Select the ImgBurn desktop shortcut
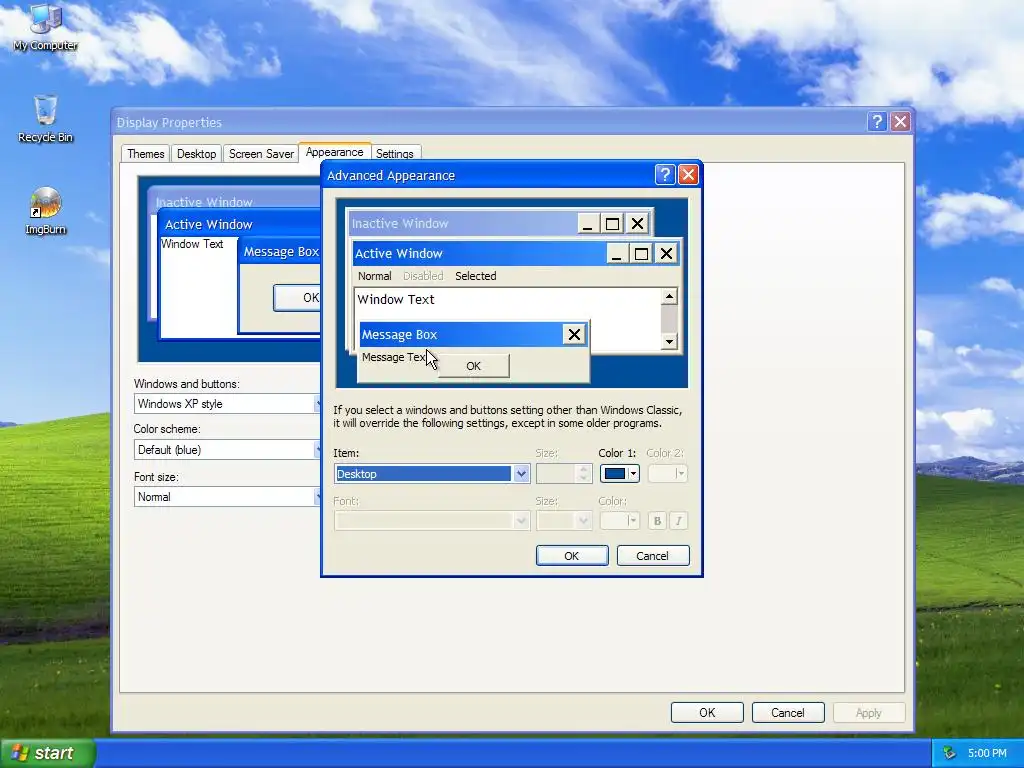This screenshot has width=1024, height=768. pos(45,211)
